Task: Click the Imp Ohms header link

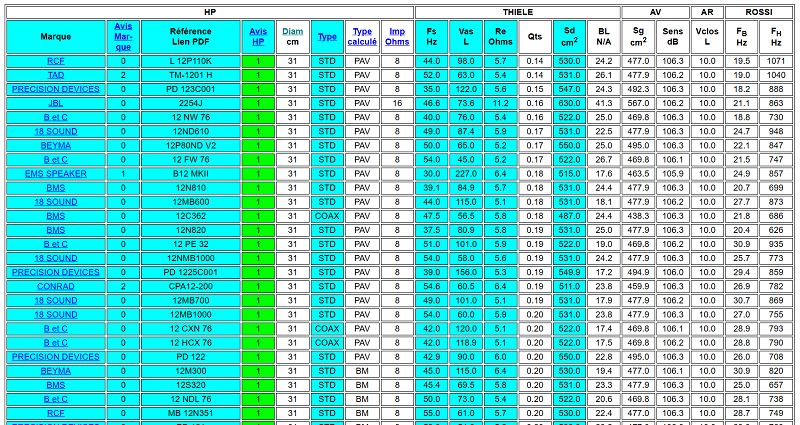Action: pos(397,37)
